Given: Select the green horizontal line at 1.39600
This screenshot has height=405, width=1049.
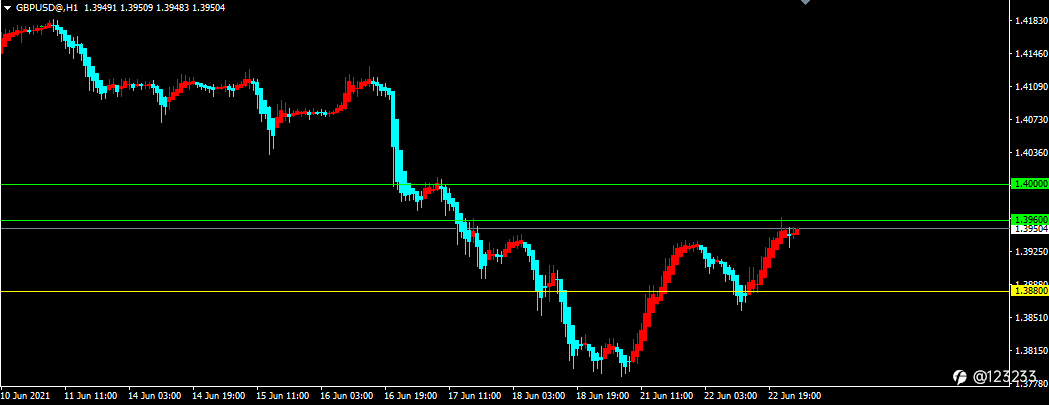Looking at the screenshot, I should tap(504, 220).
